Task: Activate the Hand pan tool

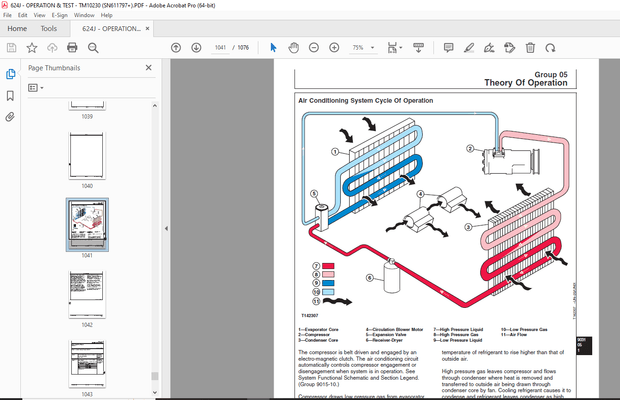Action: pos(293,48)
